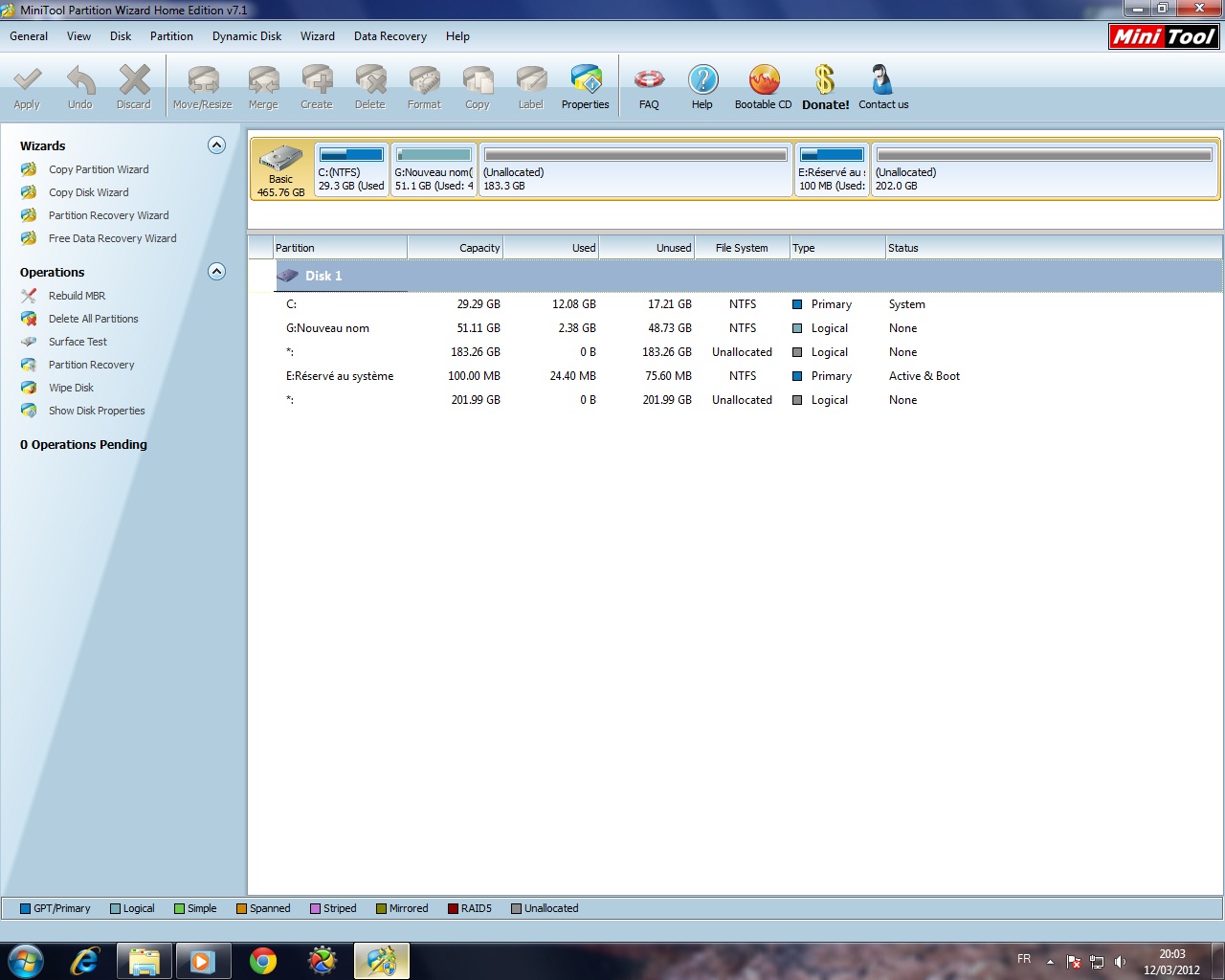
Task: Click the Apply checkmark toolbar icon
Action: tap(27, 87)
